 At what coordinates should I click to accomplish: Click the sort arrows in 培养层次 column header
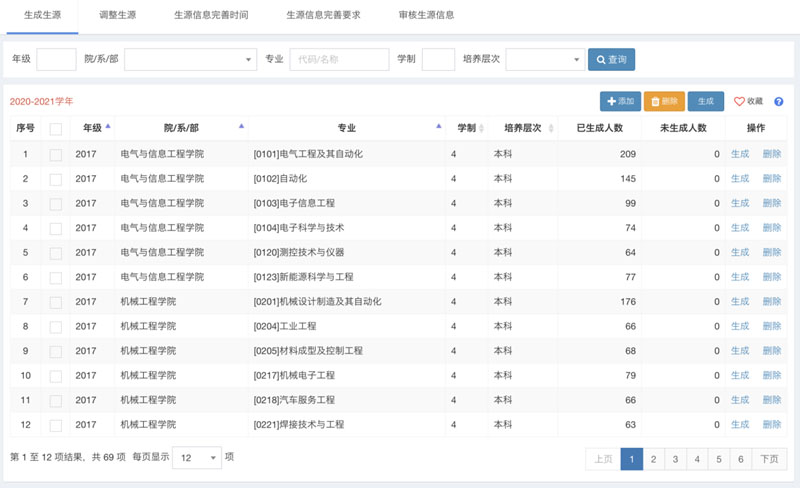pos(550,128)
